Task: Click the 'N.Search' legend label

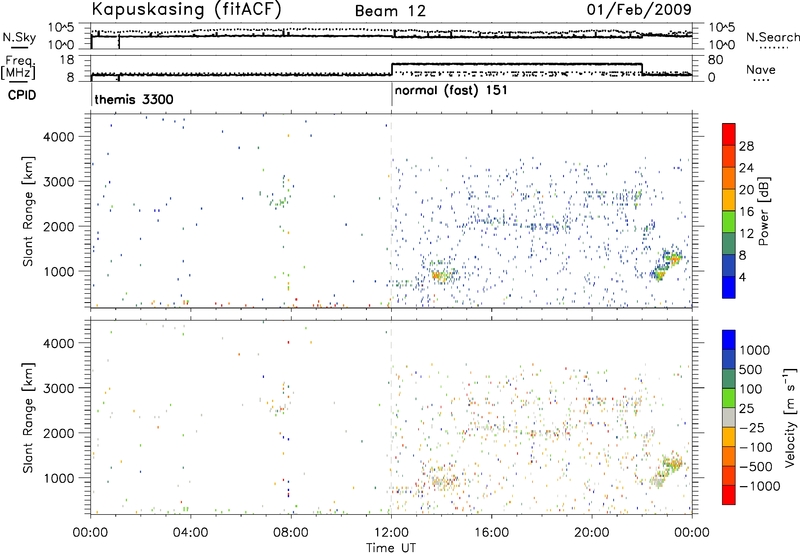Action: pyautogui.click(x=773, y=37)
